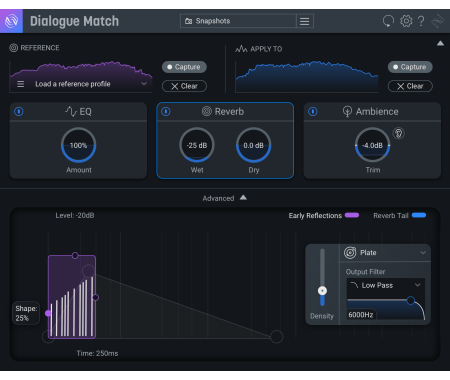Viewport: 450px width, 380px height.
Task: Click the low pass filter curve node
Action: [411, 300]
